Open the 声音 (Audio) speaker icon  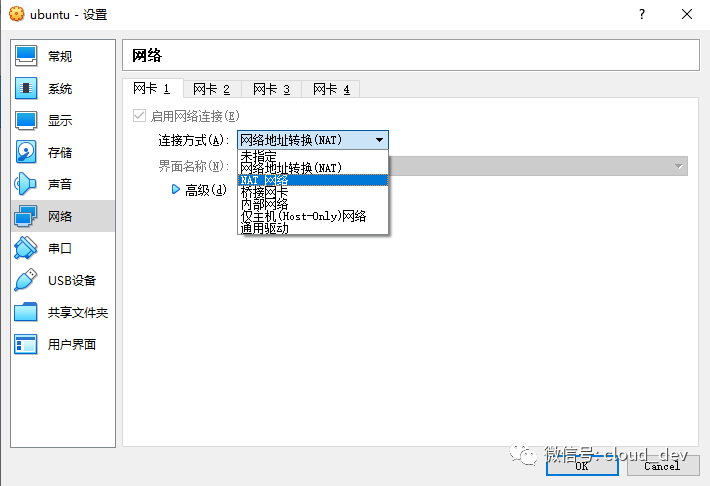pos(27,185)
